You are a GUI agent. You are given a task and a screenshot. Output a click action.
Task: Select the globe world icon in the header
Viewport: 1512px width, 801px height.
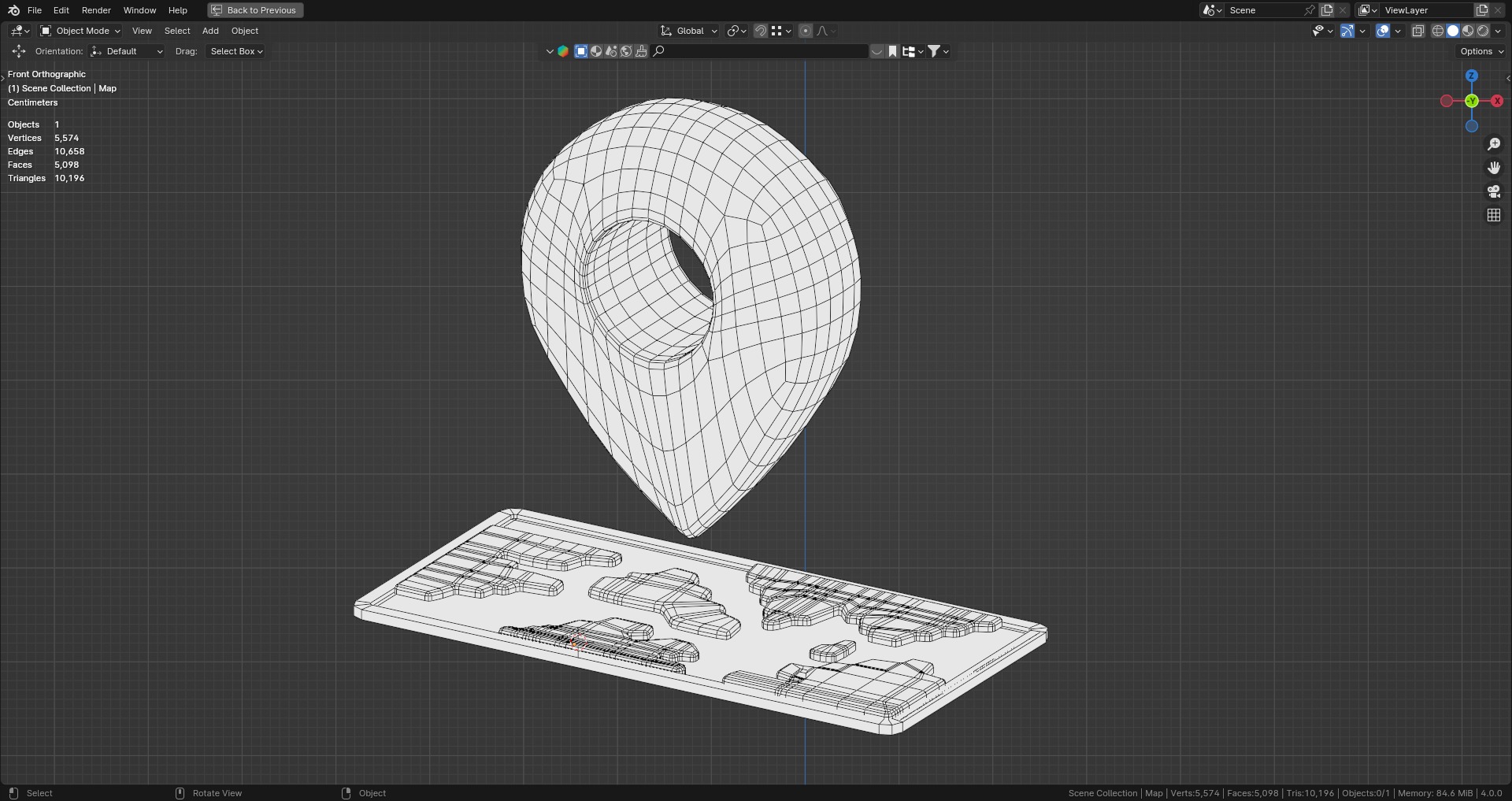[626, 51]
